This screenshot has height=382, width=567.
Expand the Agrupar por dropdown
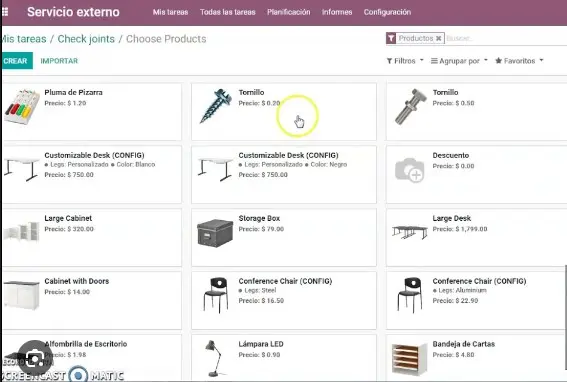point(459,61)
